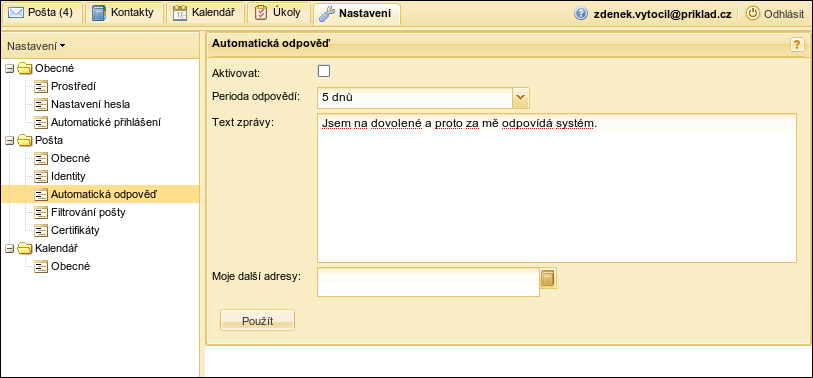The height and width of the screenshot is (378, 813).
Task: Open Nastavení hesla settings item
Action: pos(90,105)
